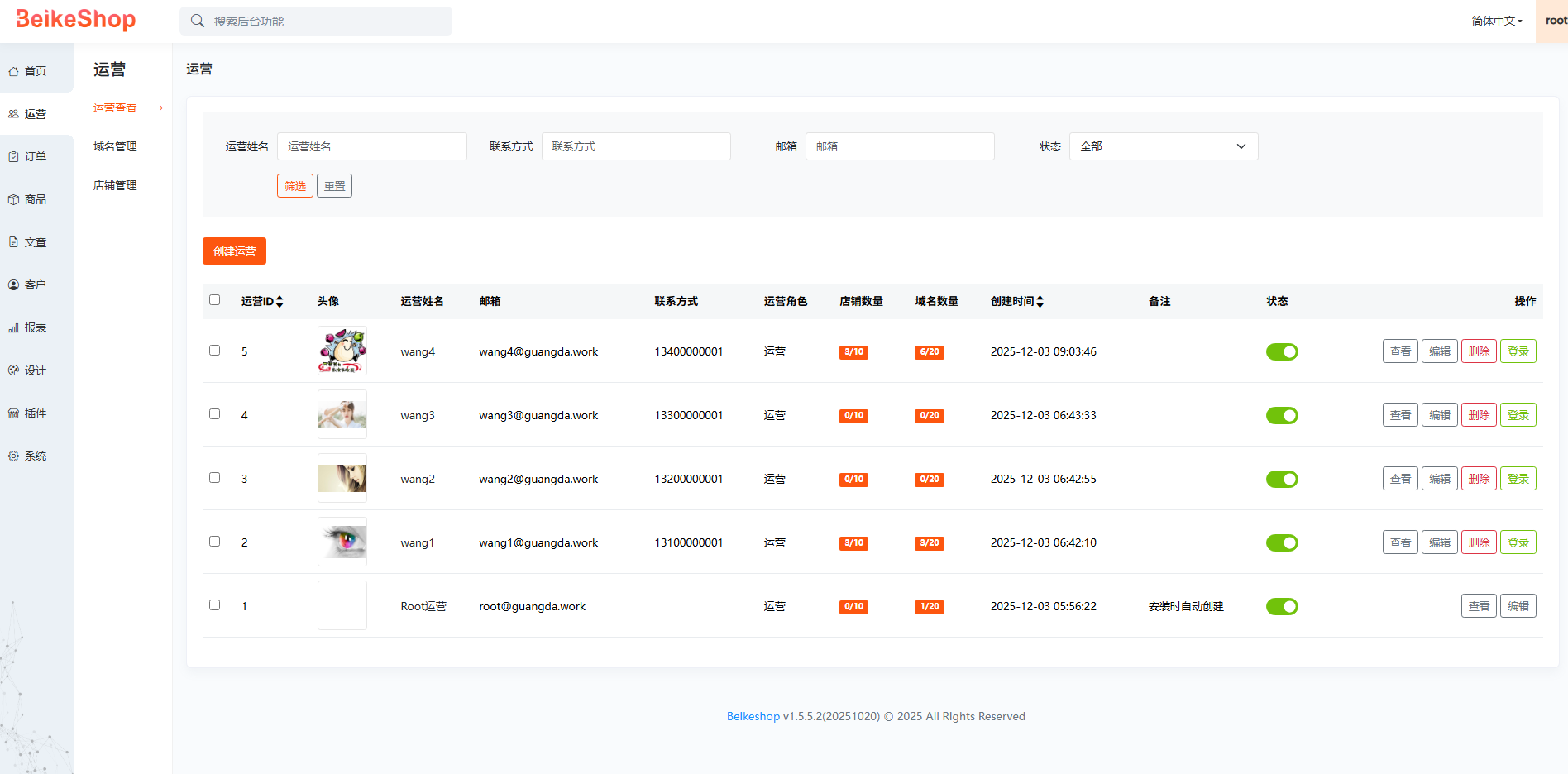Click the Design palette icon

coord(13,370)
